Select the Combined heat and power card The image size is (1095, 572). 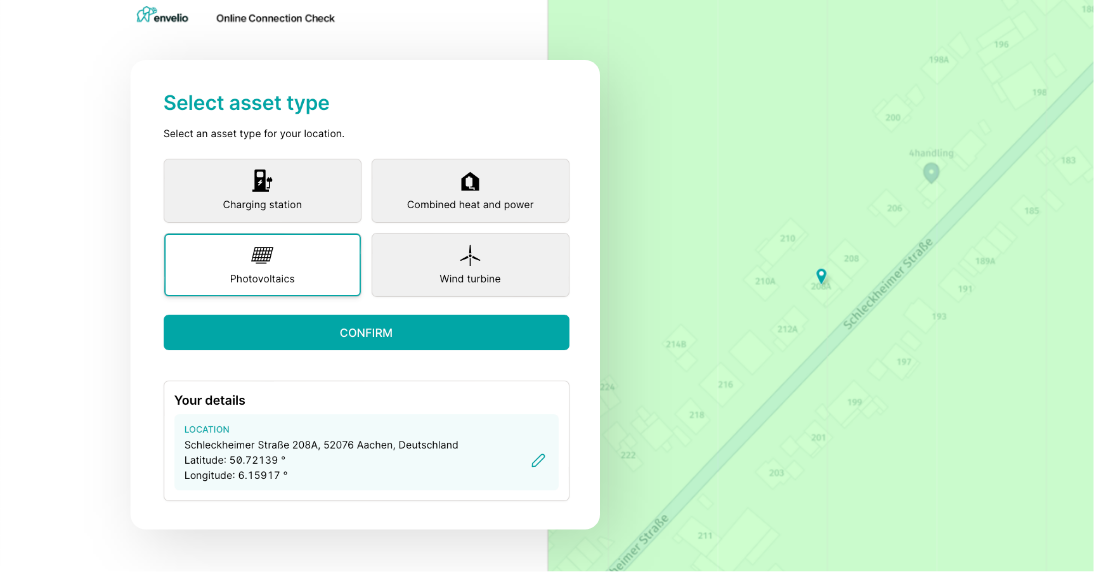(470, 191)
